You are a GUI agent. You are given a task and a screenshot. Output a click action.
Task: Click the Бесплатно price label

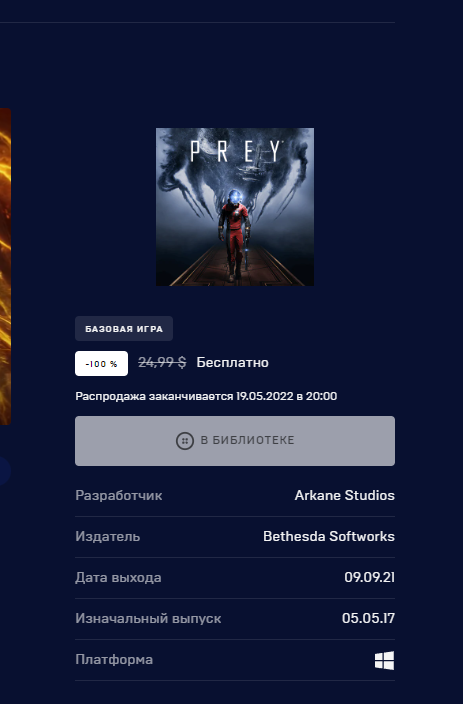[x=233, y=362]
